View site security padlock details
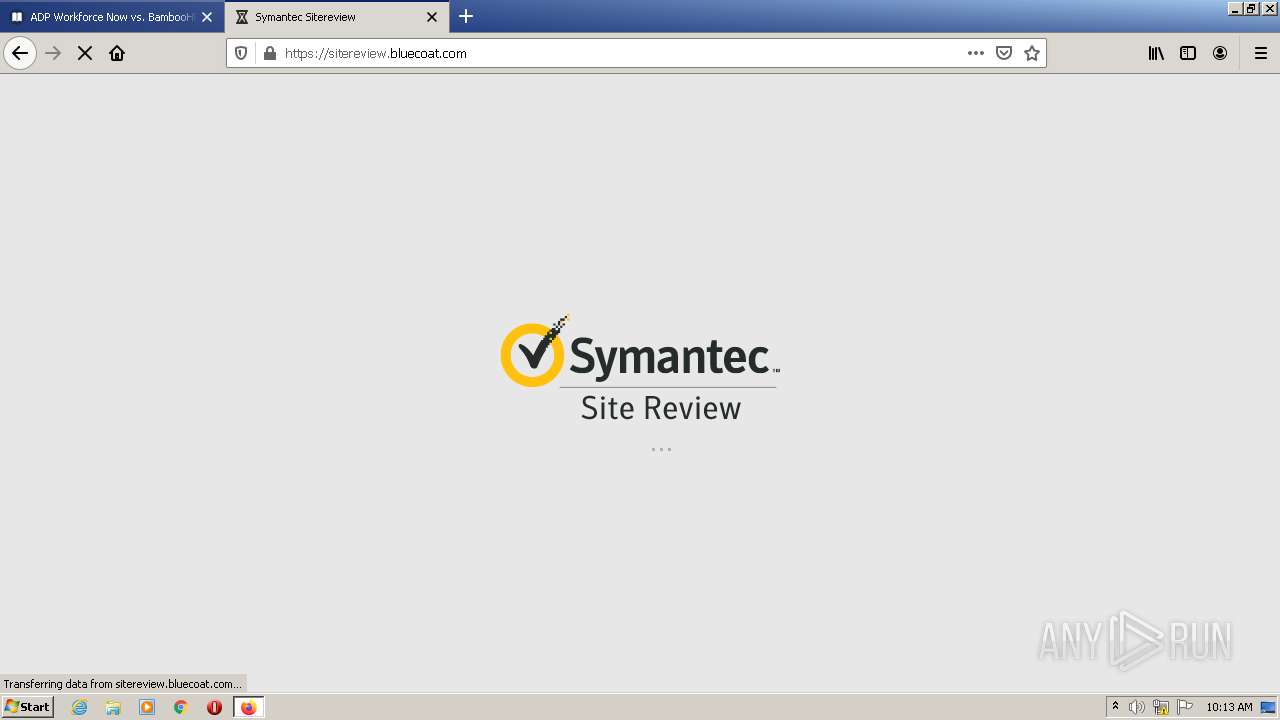Viewport: 1280px width, 720px height. pos(269,53)
